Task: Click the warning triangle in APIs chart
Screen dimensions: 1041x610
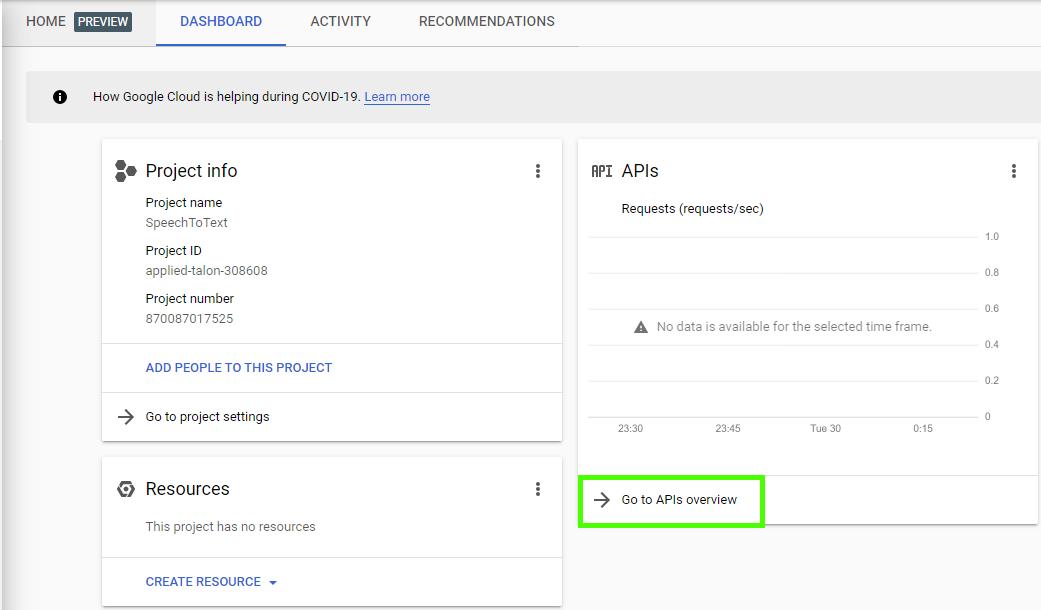Action: [x=639, y=326]
